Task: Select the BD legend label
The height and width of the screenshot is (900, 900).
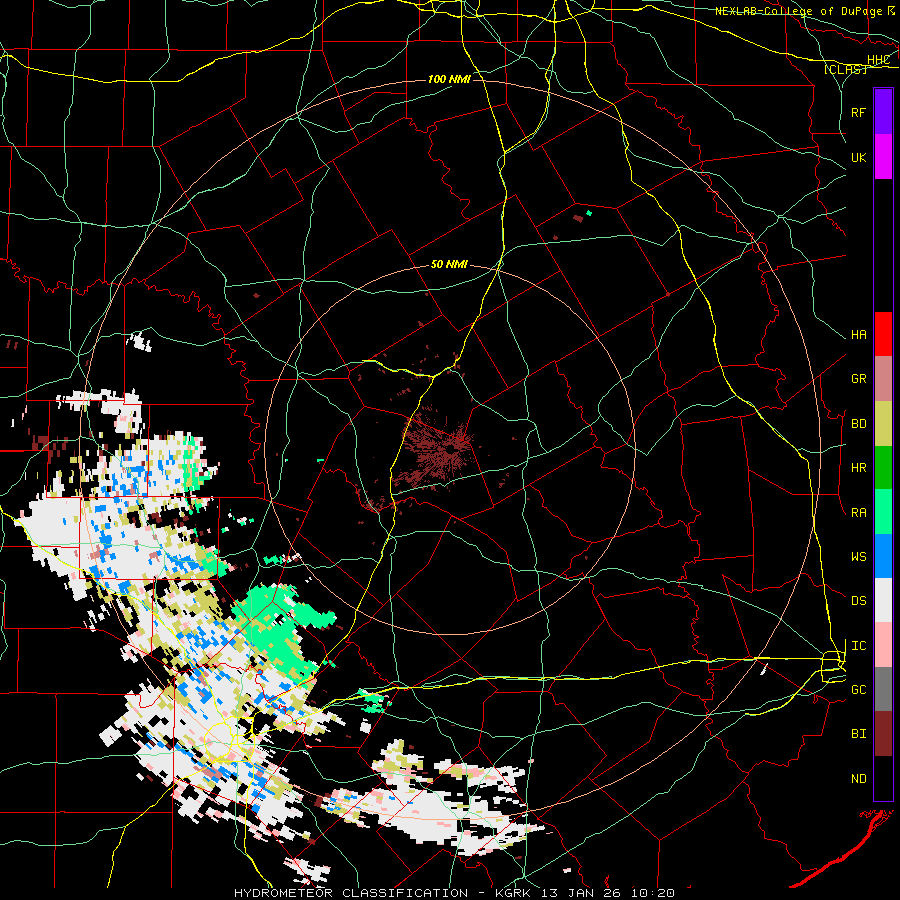Action: coord(858,424)
